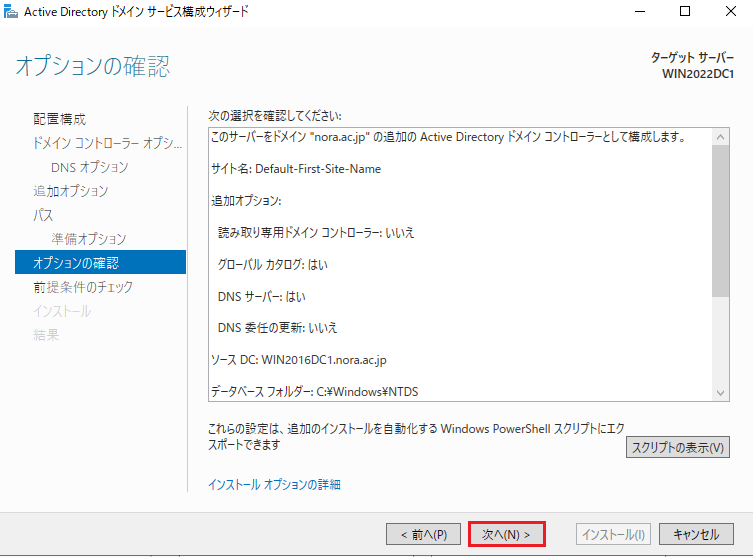
Task: Select 配置構成 in the wizard steps
Action: (x=60, y=119)
